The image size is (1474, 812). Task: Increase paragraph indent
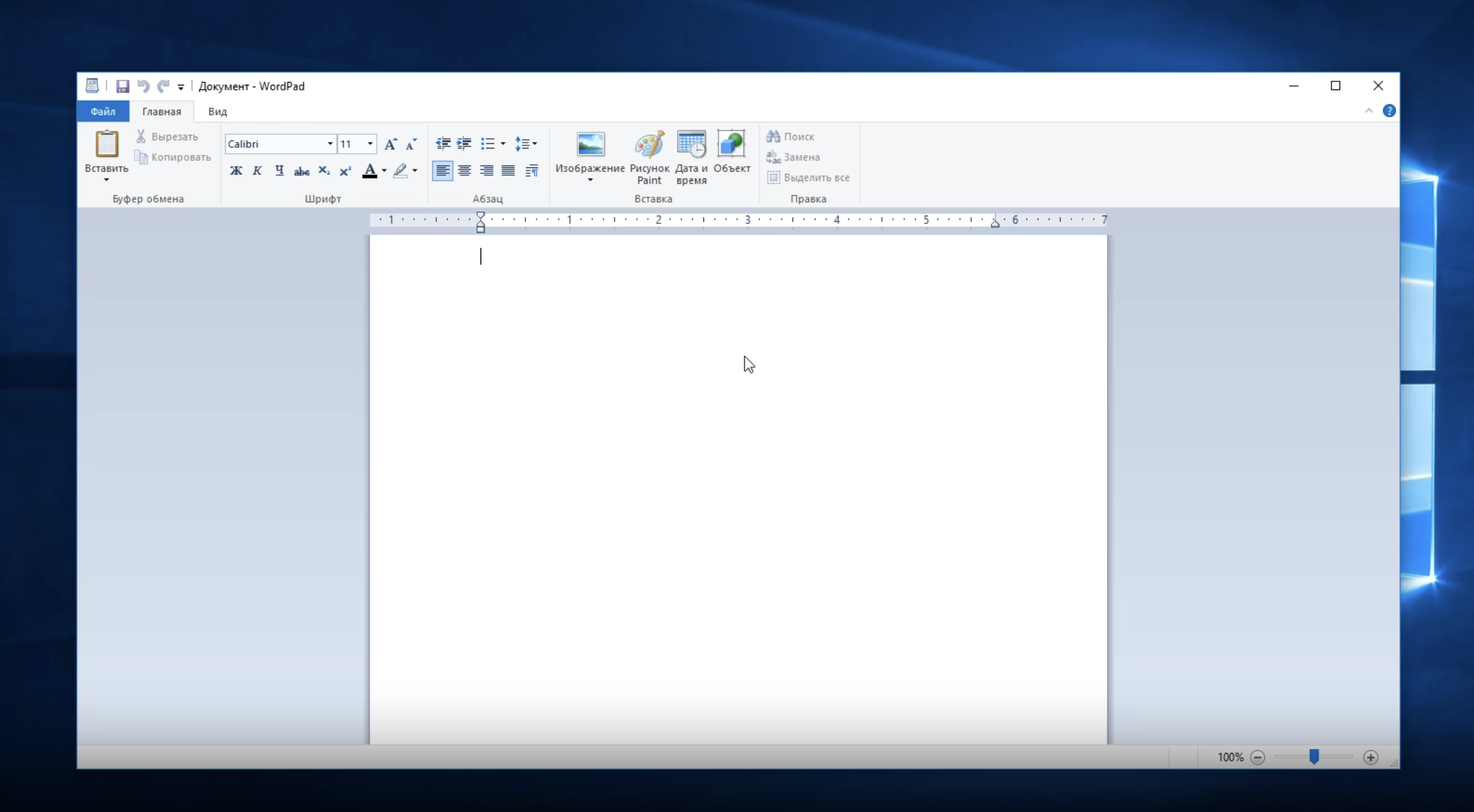point(464,144)
